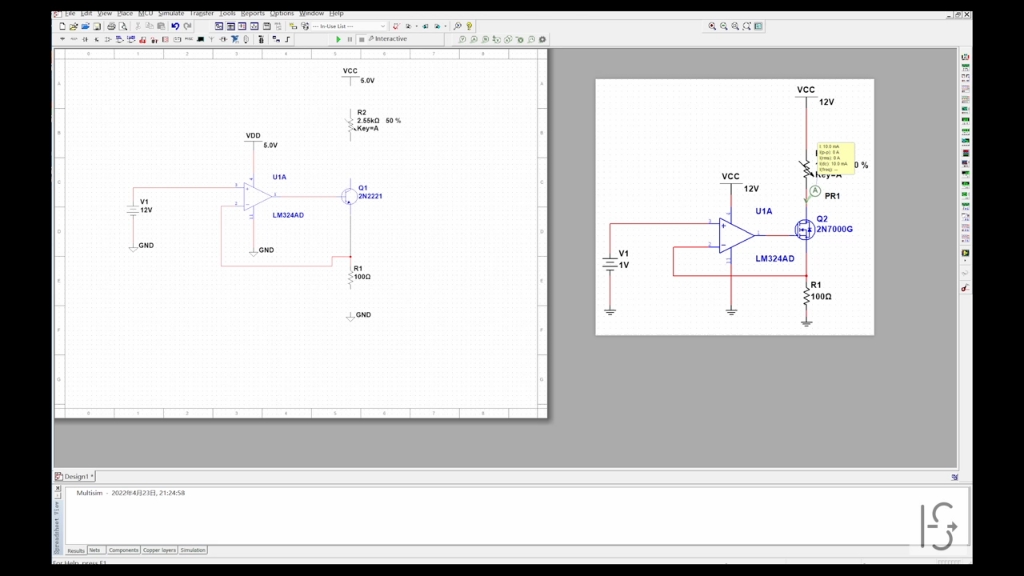
Task: Click the yellow Help lightbulb icon
Action: coord(469,26)
